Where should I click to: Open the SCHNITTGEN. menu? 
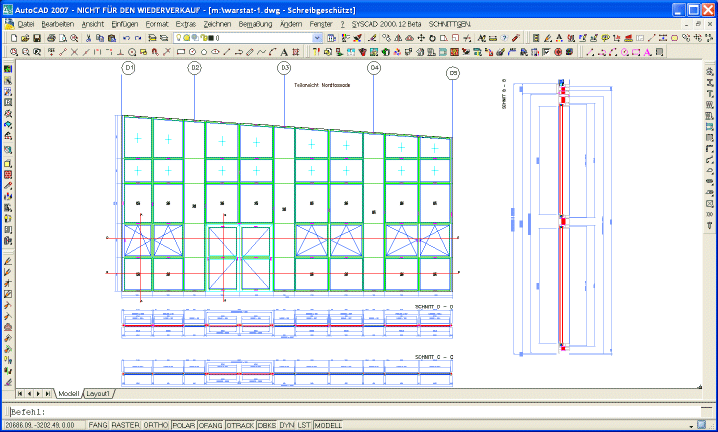coord(450,24)
